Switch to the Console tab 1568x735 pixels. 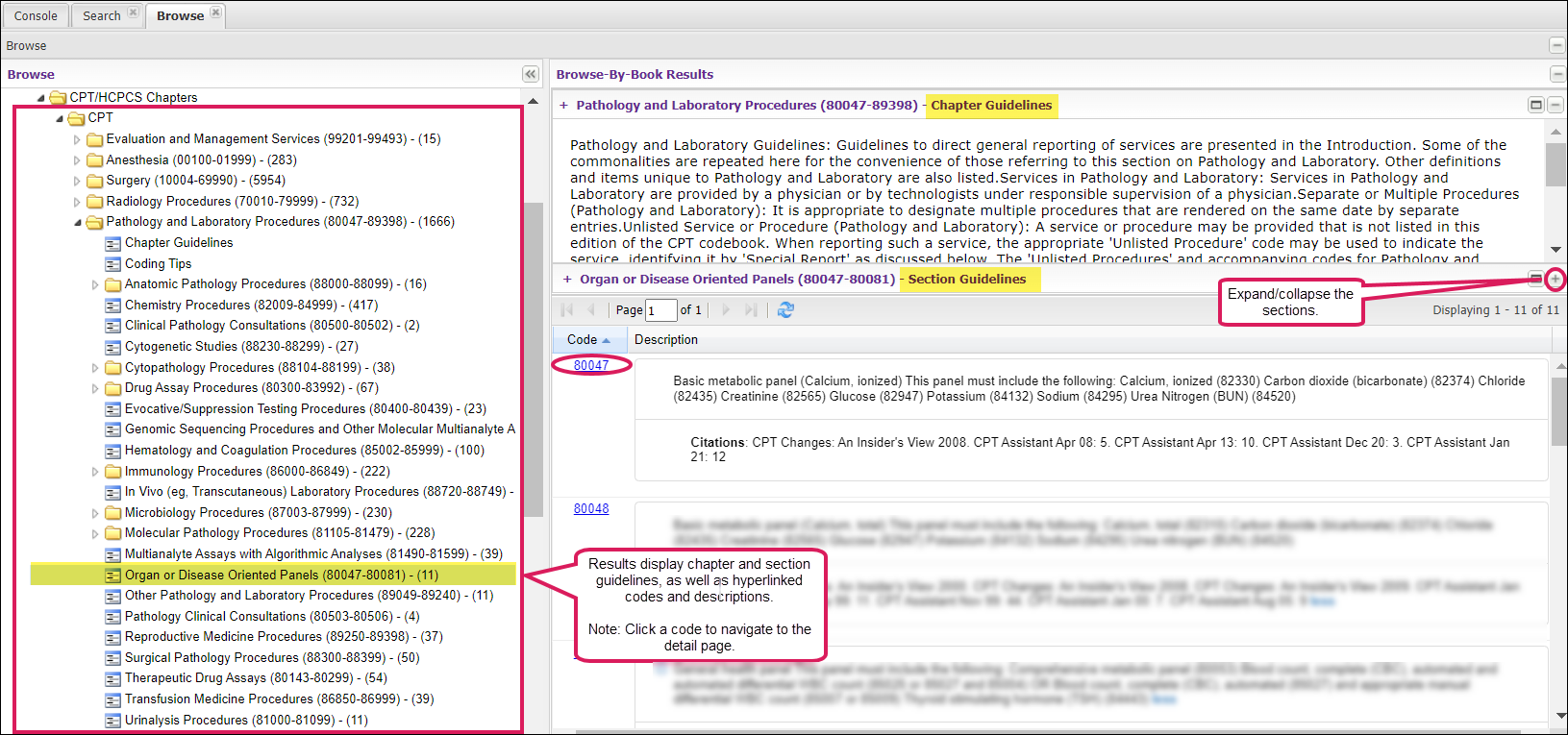pyautogui.click(x=36, y=15)
